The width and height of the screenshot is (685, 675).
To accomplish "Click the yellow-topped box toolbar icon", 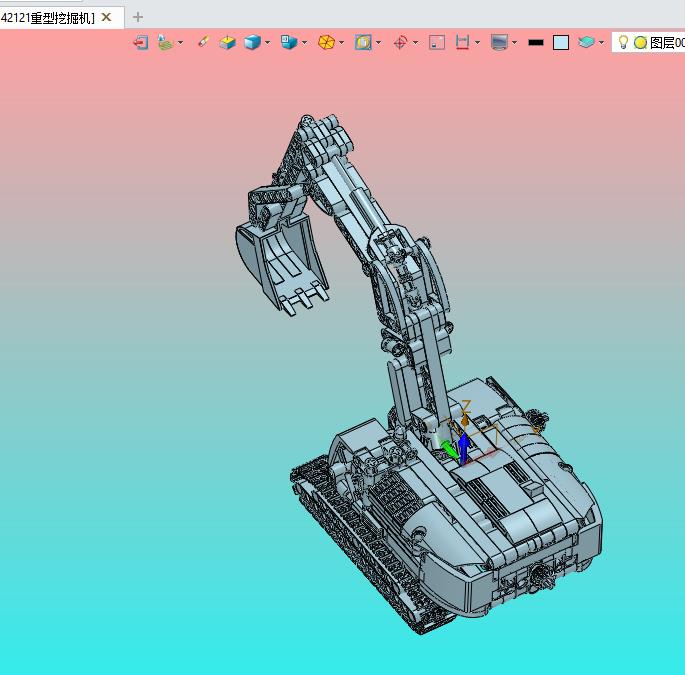I will (x=228, y=43).
